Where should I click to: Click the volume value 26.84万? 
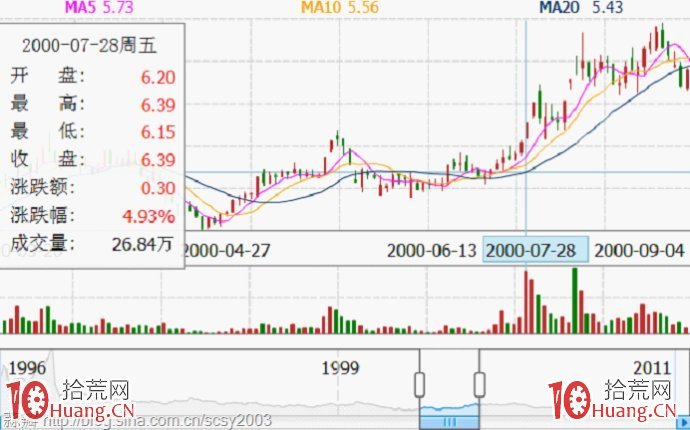(142, 244)
